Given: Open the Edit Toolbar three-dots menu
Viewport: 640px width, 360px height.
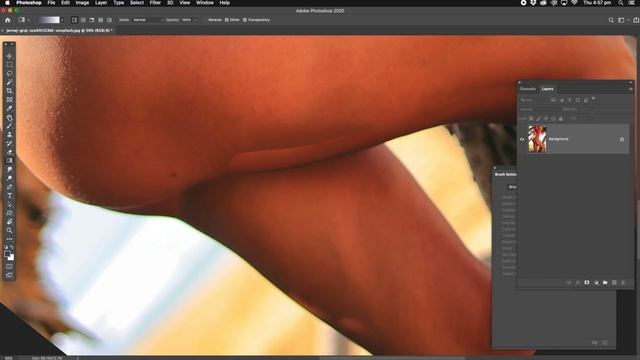Looking at the screenshot, I should click(9, 239).
